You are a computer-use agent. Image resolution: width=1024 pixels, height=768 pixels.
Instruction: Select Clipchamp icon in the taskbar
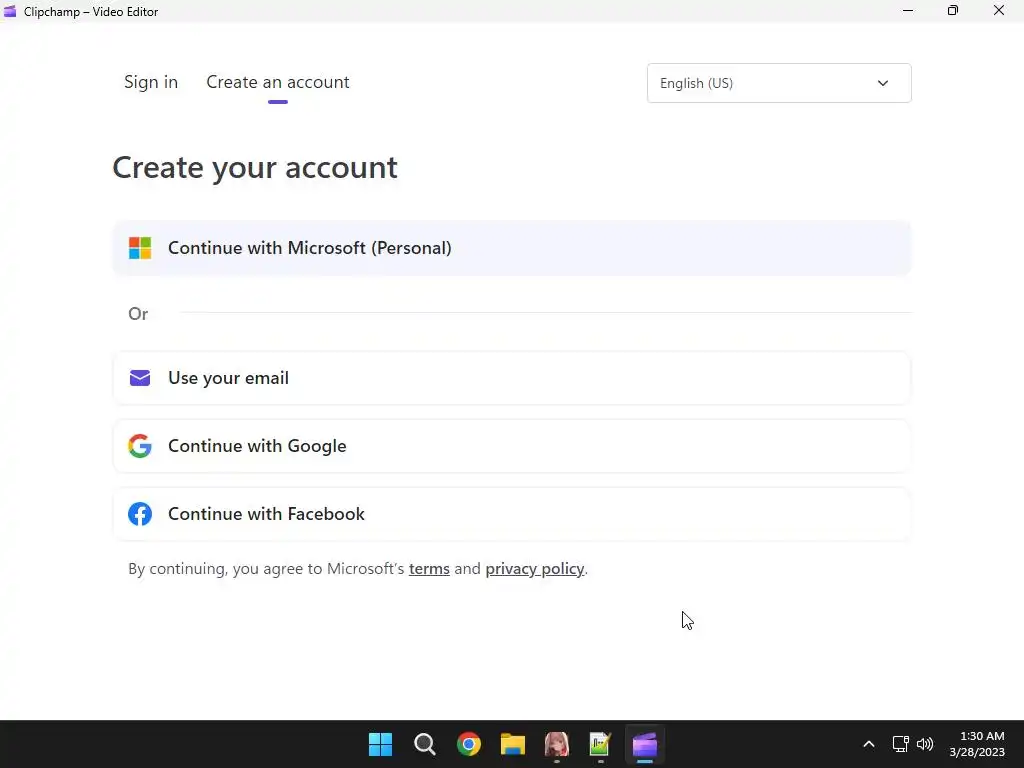pos(645,744)
